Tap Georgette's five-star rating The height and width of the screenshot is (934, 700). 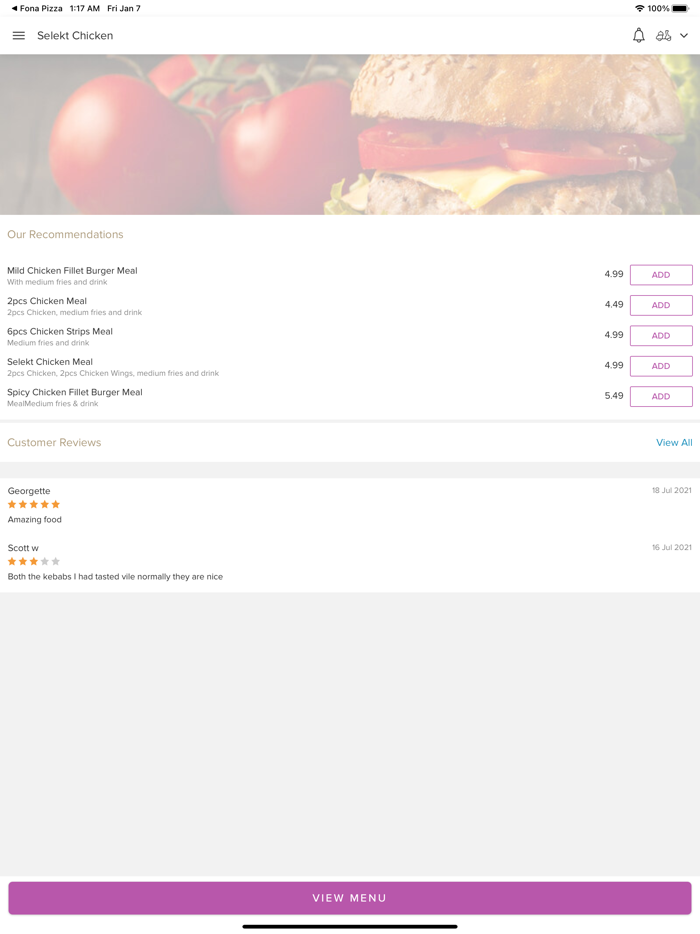coord(34,505)
